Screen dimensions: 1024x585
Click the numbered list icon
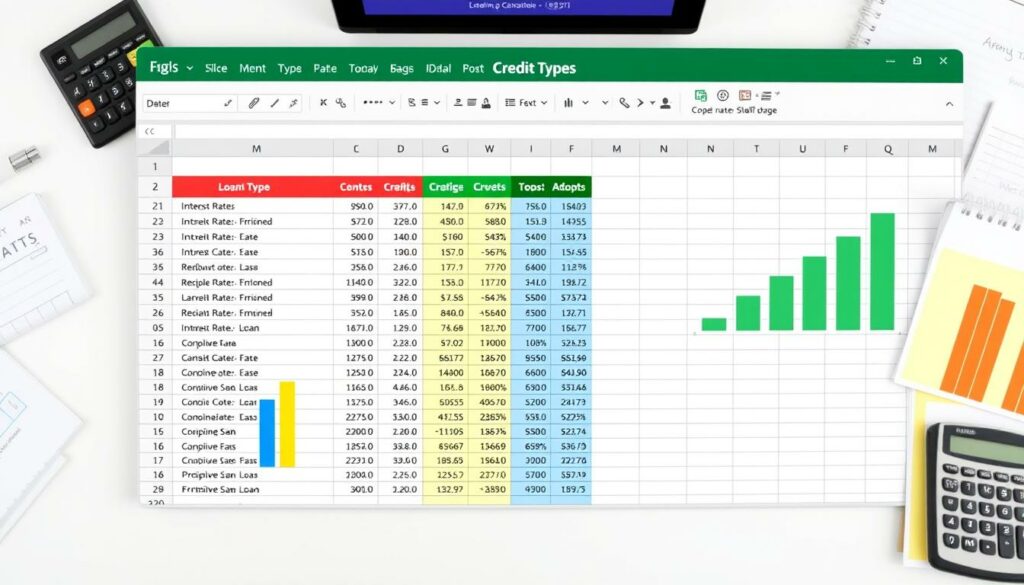coord(412,103)
